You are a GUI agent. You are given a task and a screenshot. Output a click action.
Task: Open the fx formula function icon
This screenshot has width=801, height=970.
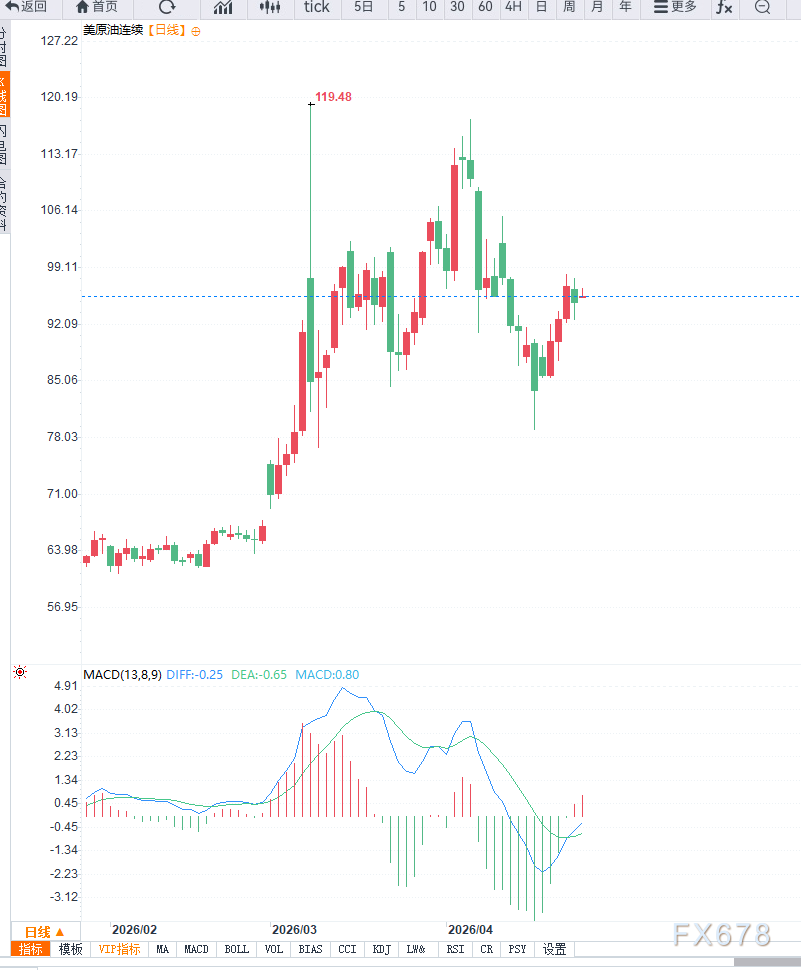click(x=723, y=7)
